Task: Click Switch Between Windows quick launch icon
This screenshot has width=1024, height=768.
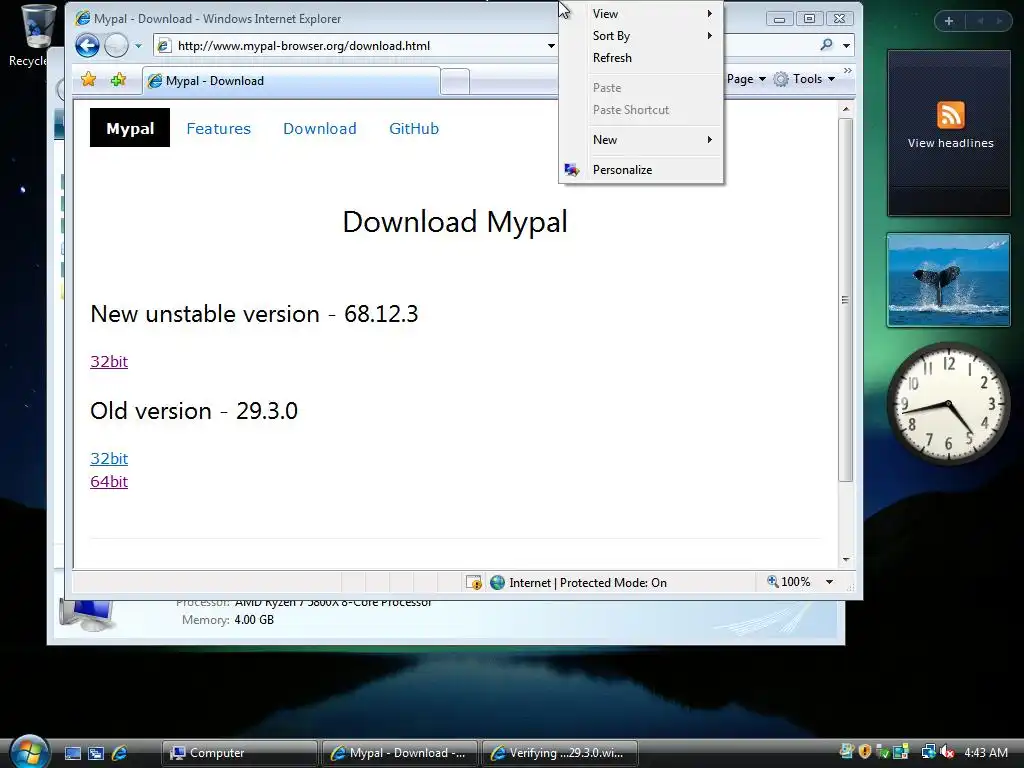Action: 95,753
